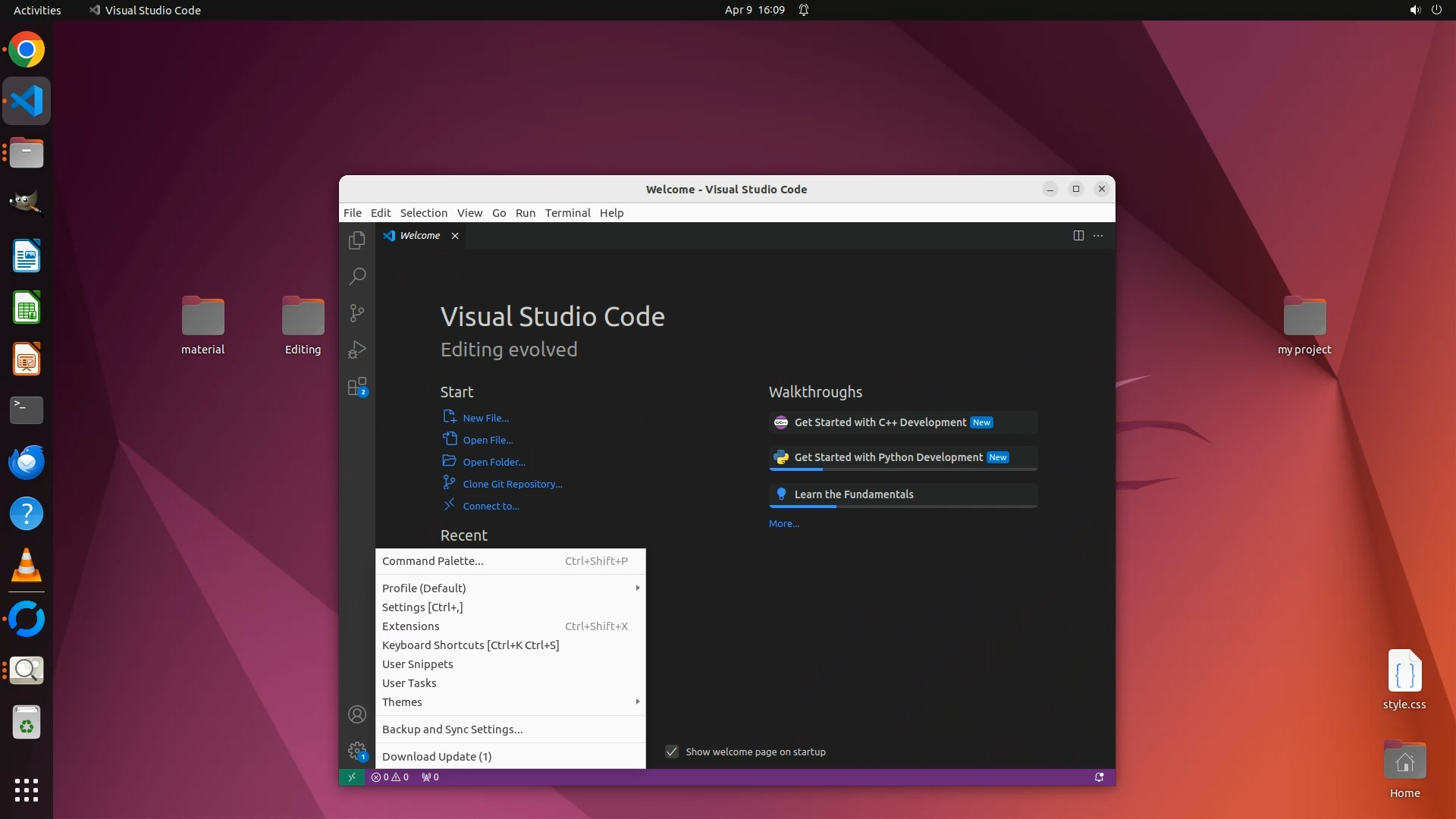The height and width of the screenshot is (819, 1456).
Task: Open Learn the Fundamentals walkthrough
Action: [854, 494]
